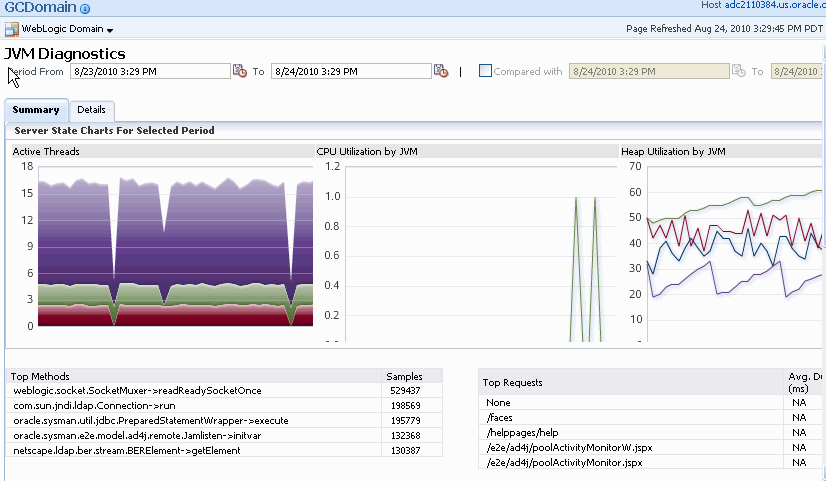Click the Active Threads chart
Image resolution: width=826 pixels, height=481 pixels.
(x=175, y=247)
